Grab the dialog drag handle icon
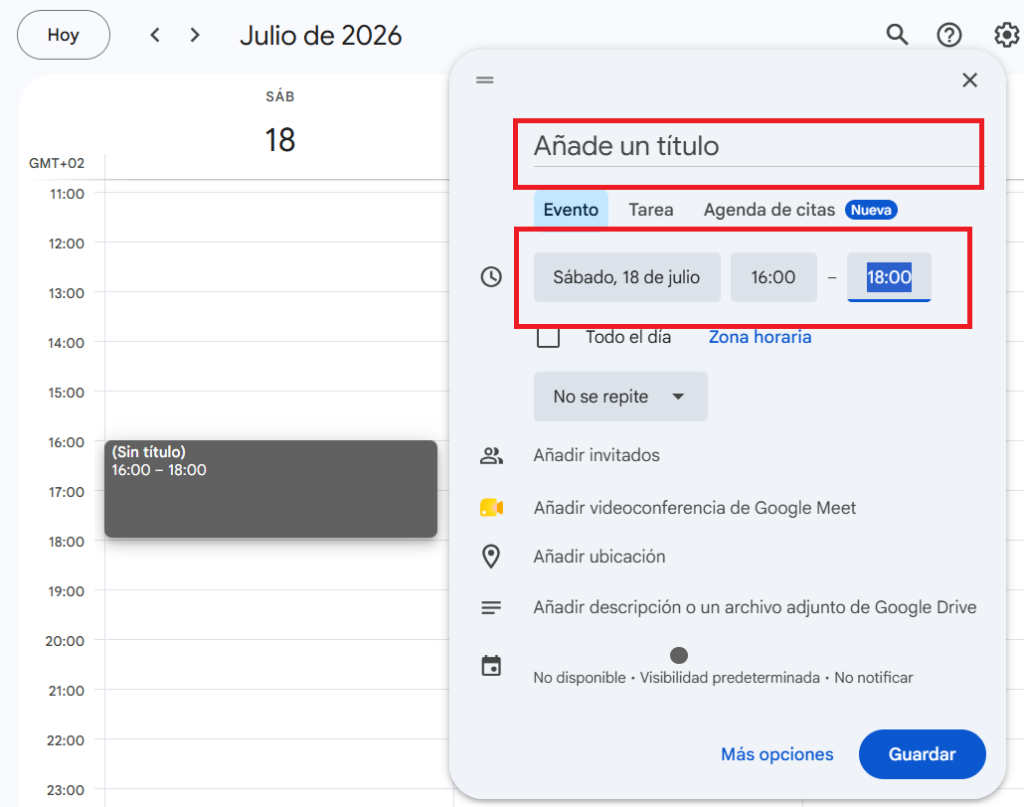 pyautogui.click(x=485, y=80)
